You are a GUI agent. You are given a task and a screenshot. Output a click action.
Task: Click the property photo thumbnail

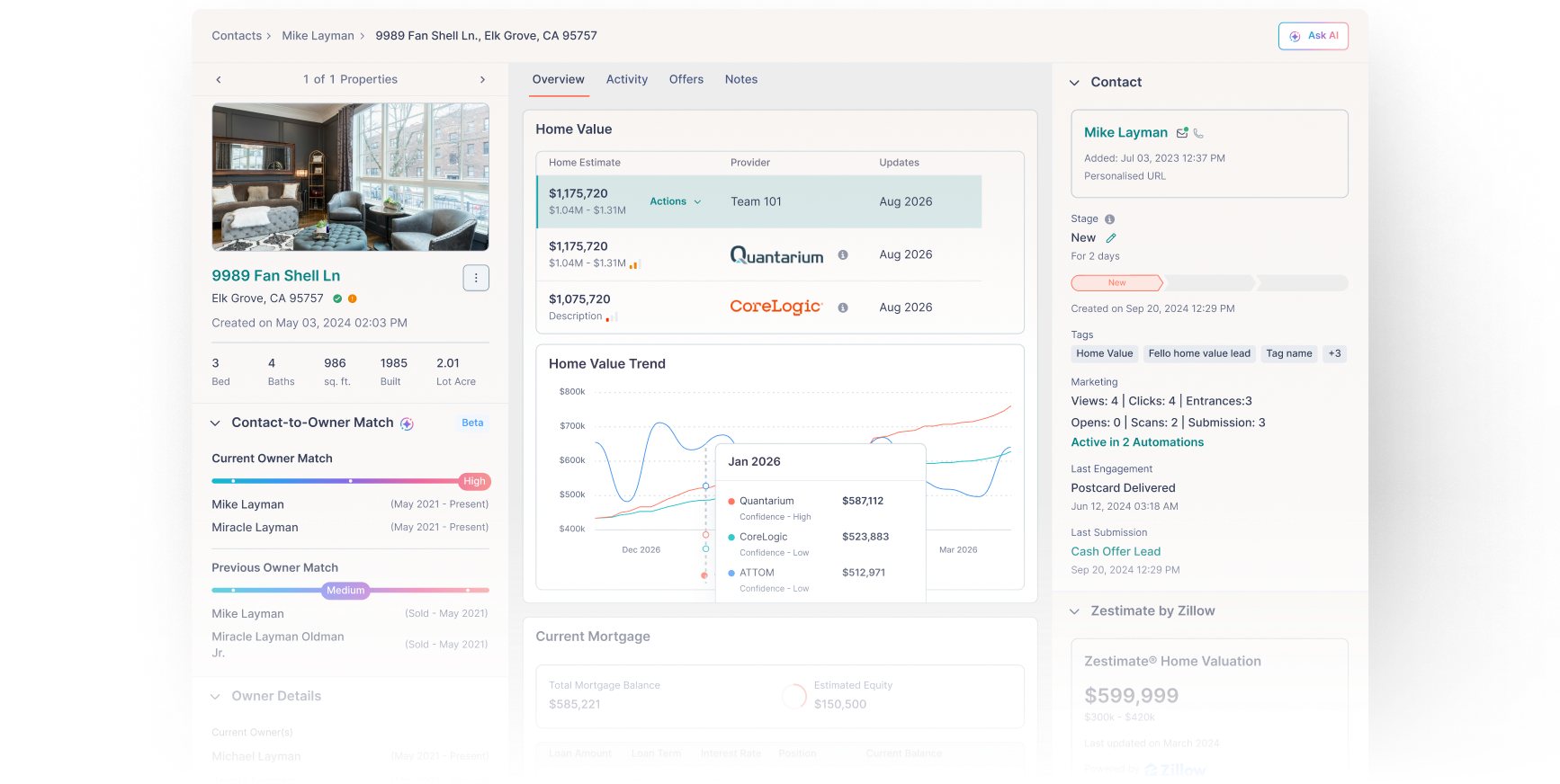tap(350, 177)
